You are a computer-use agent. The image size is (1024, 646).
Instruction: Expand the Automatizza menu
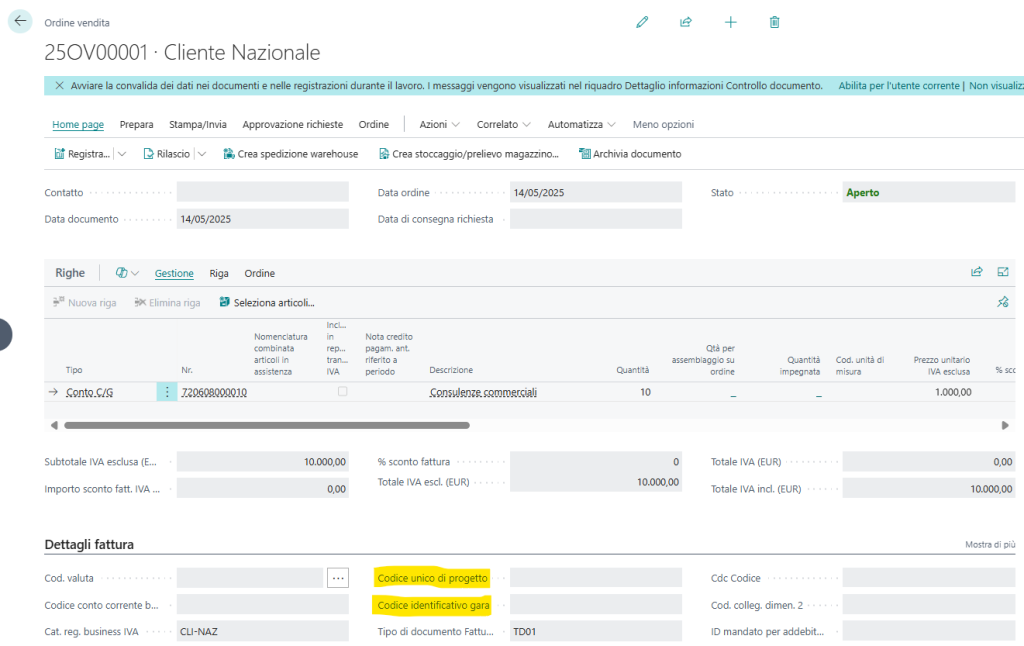(581, 125)
